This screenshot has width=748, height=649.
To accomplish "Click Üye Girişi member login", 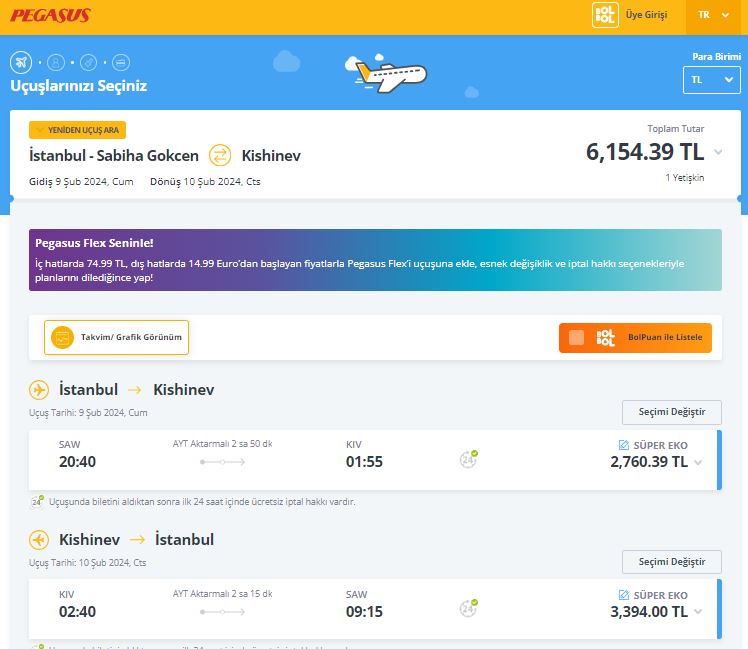I will pos(646,15).
